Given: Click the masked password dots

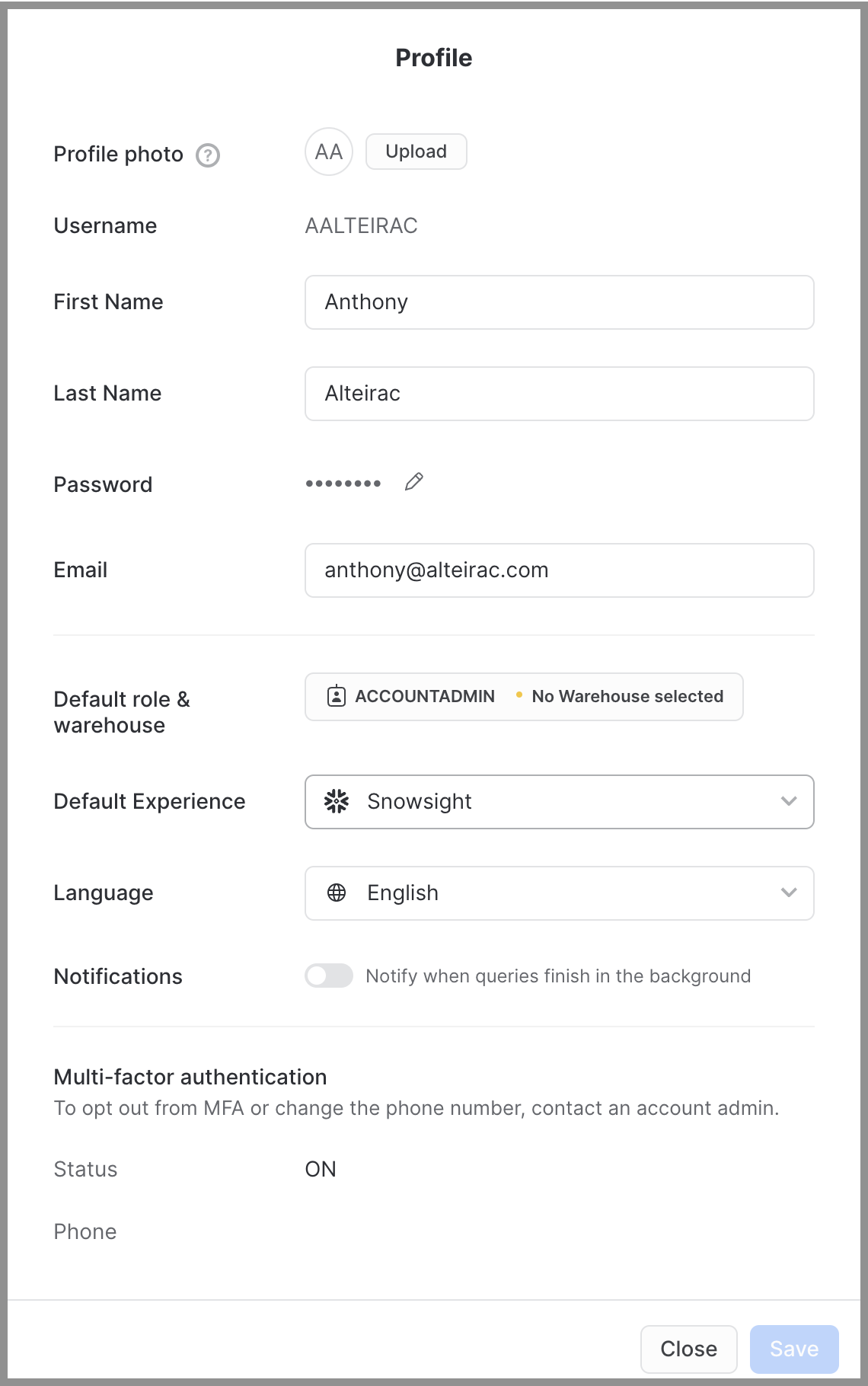Looking at the screenshot, I should tap(343, 484).
